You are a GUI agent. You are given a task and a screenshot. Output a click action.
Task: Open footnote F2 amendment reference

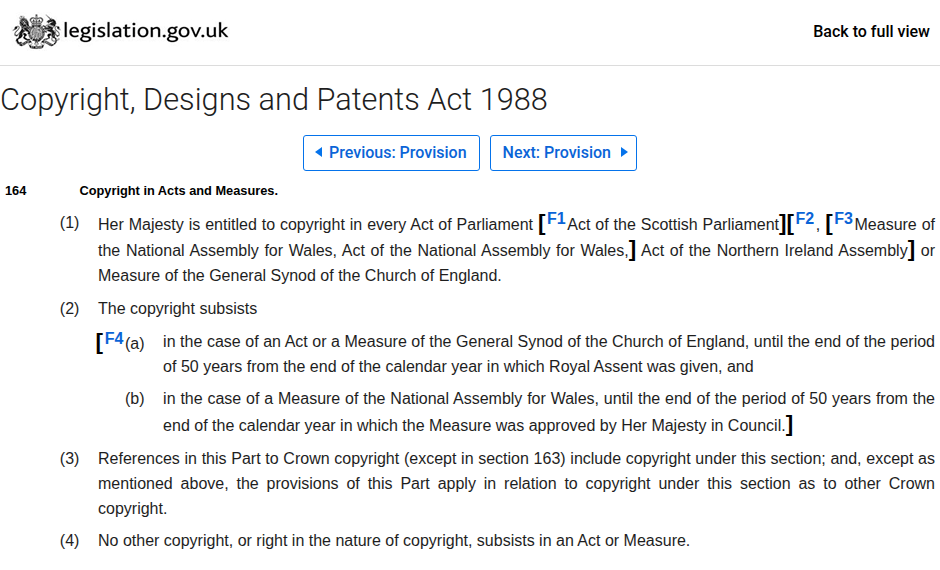coord(805,219)
